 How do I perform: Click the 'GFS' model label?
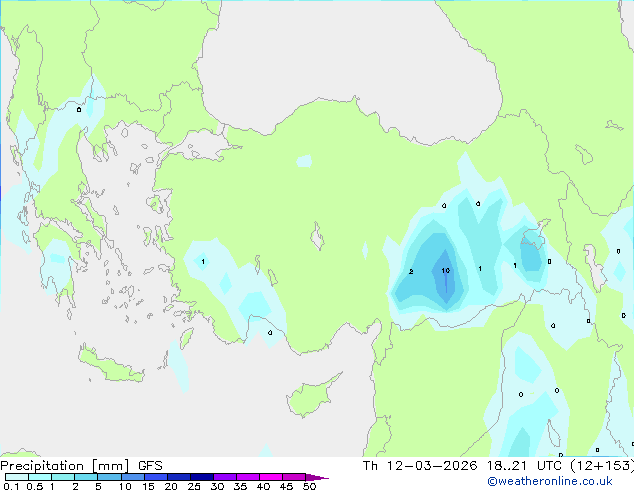pyautogui.click(x=150, y=466)
